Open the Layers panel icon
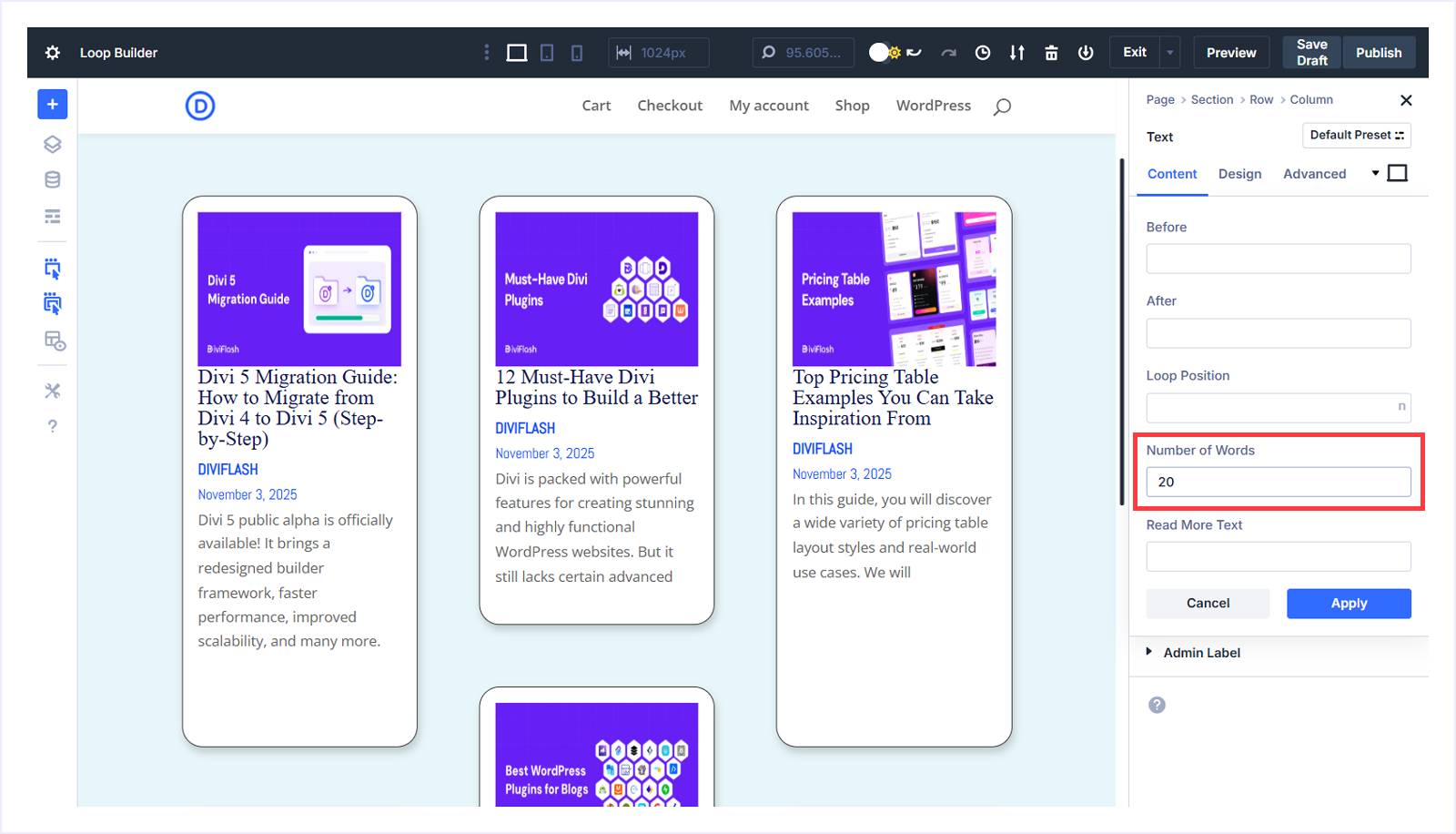Image resolution: width=1456 pixels, height=834 pixels. click(53, 145)
